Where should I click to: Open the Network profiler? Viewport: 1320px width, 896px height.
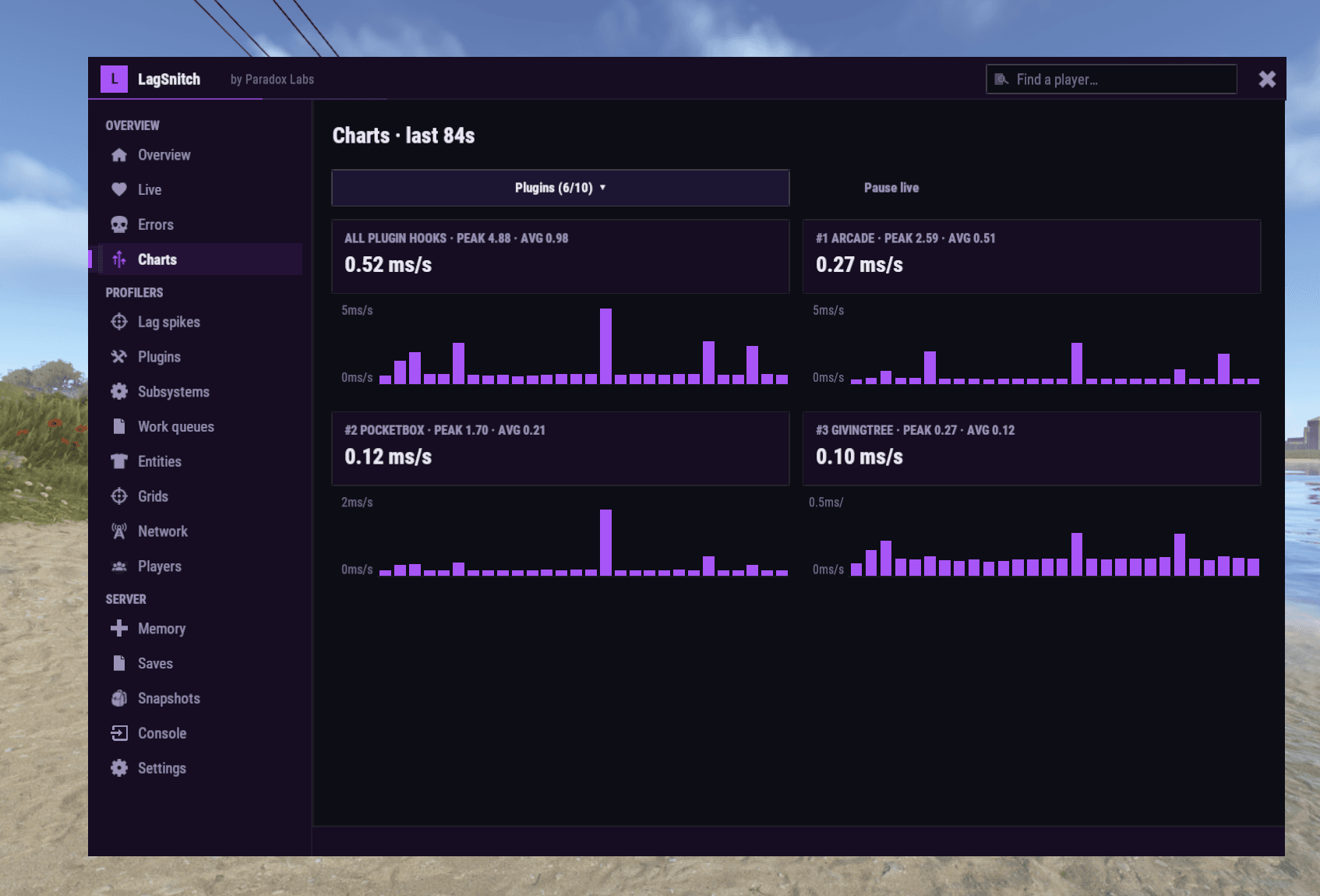click(x=201, y=531)
